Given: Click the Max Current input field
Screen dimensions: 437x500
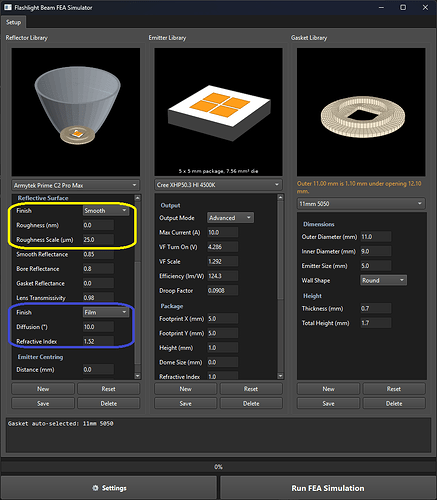Looking at the screenshot, I should [223, 232].
